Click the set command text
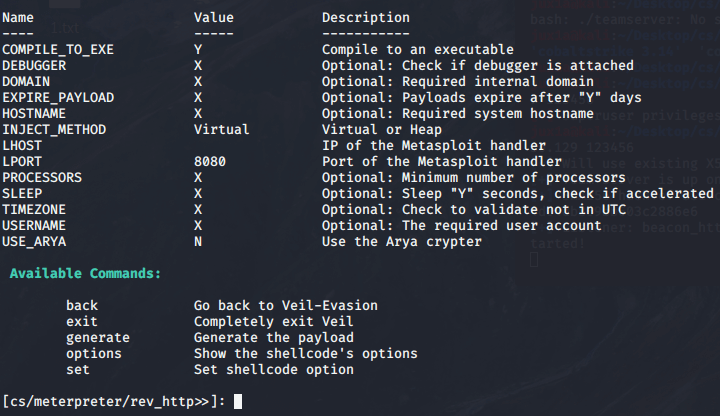Viewport: 720px width, 416px height. (78, 370)
